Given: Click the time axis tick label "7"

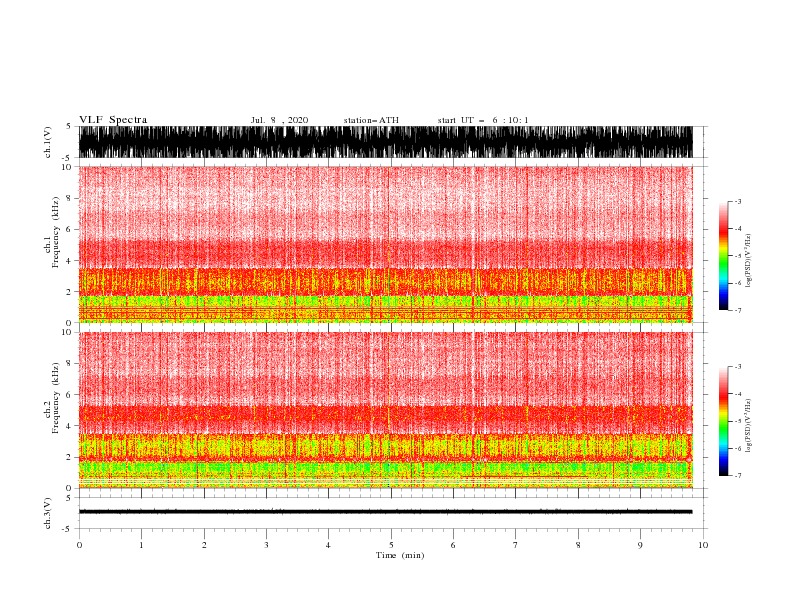Looking at the screenshot, I should click(516, 545).
